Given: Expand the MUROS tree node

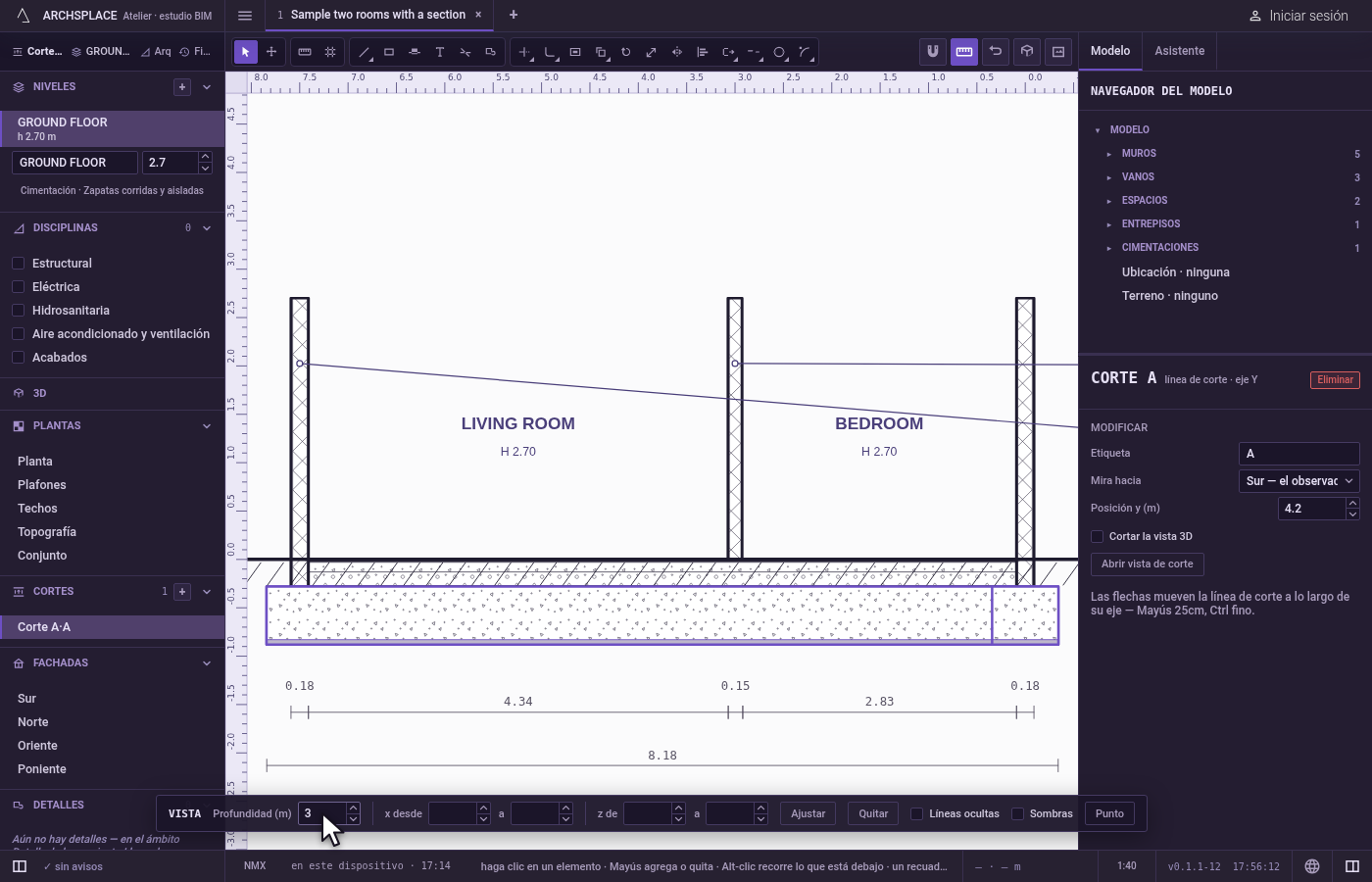Looking at the screenshot, I should tap(1109, 154).
